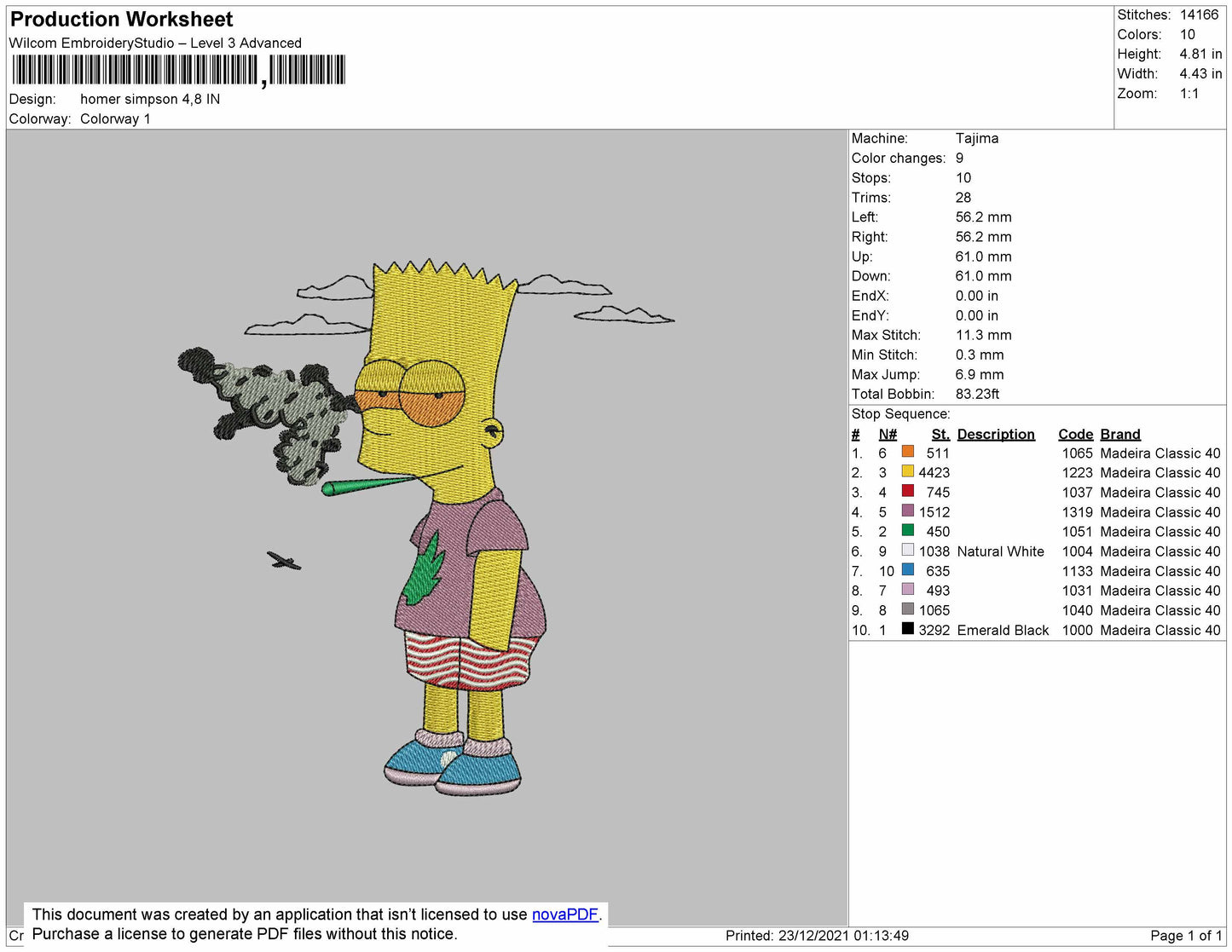Click the red color swatch for stop 3
This screenshot has width=1232, height=952.
click(x=908, y=491)
